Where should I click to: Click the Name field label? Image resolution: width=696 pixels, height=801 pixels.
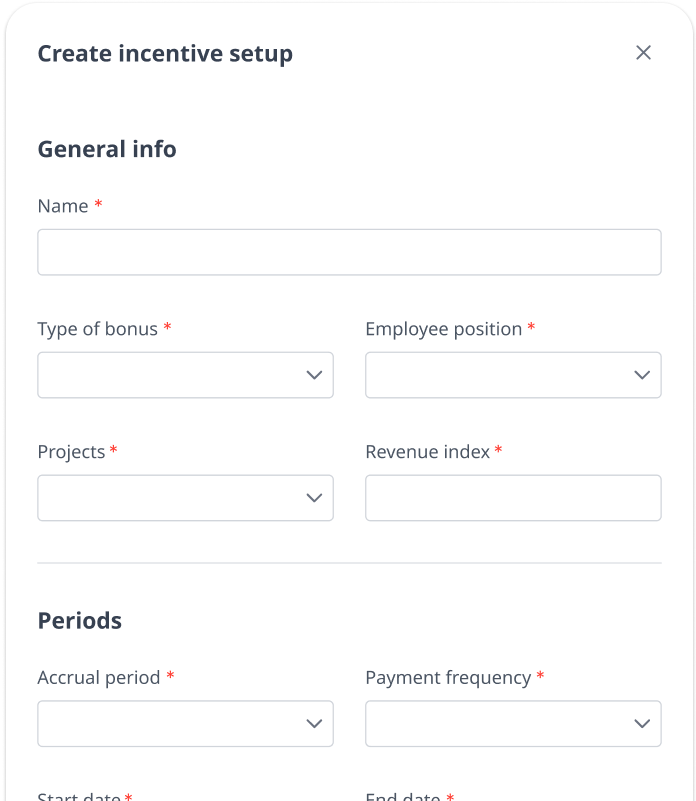coord(63,206)
